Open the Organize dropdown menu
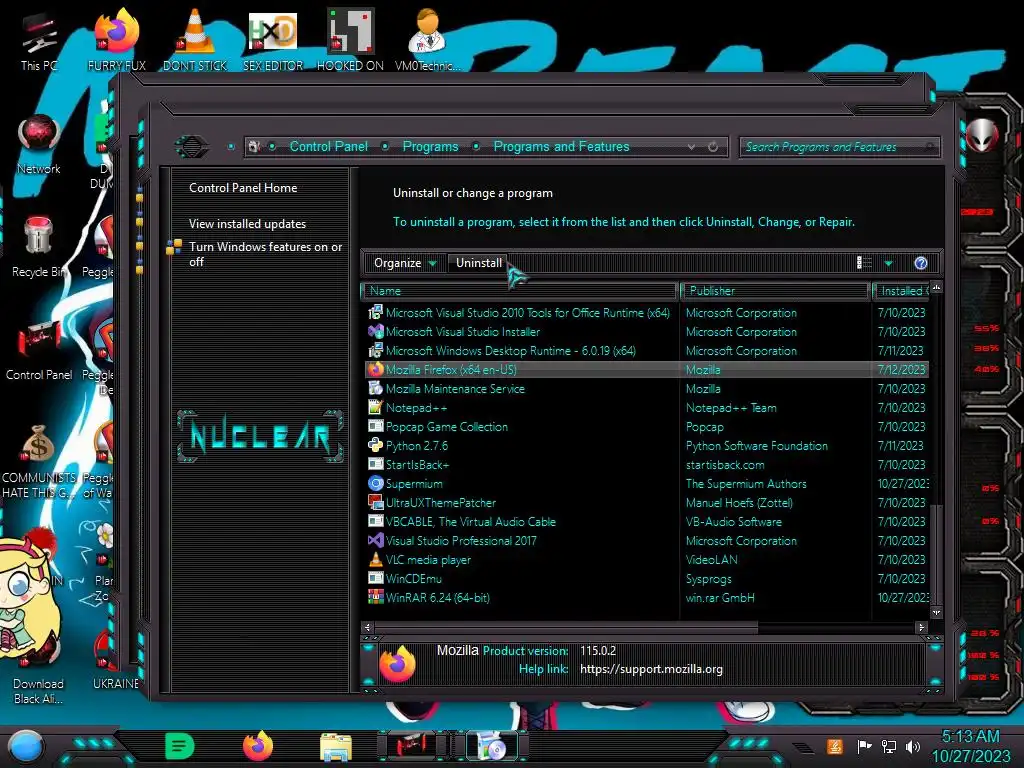The height and width of the screenshot is (768, 1024). pyautogui.click(x=405, y=263)
